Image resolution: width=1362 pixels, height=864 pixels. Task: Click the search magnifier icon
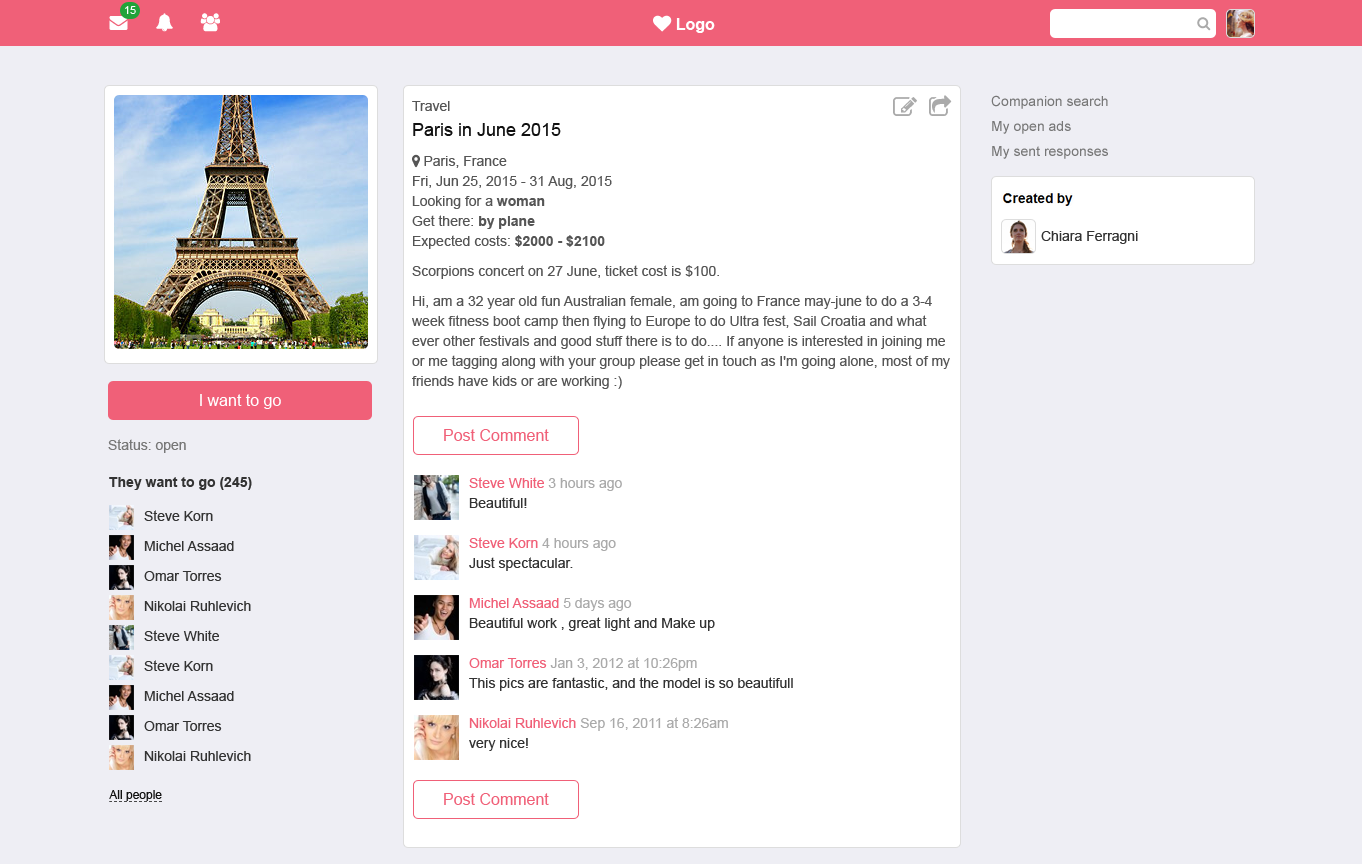(1203, 24)
